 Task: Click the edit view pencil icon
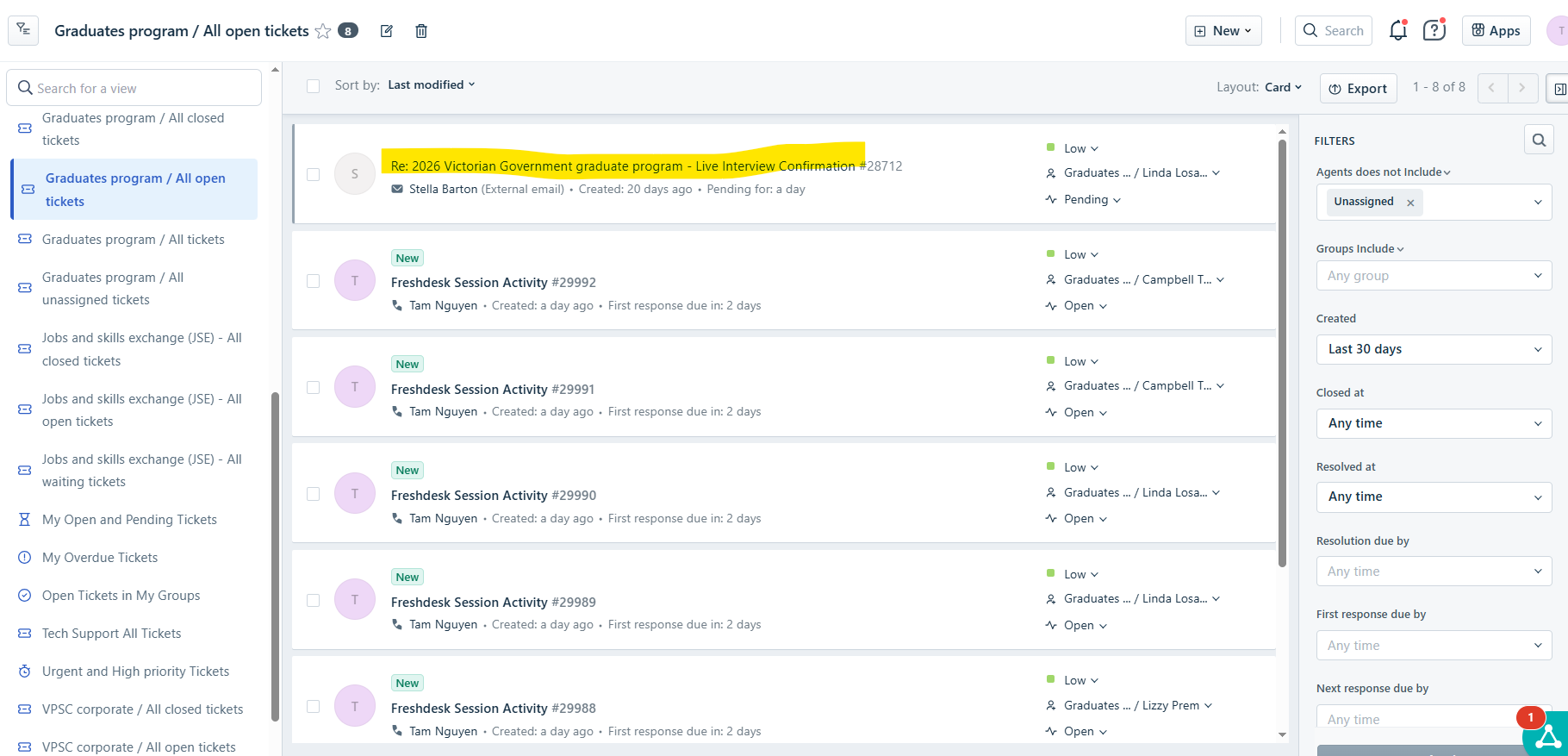[387, 31]
